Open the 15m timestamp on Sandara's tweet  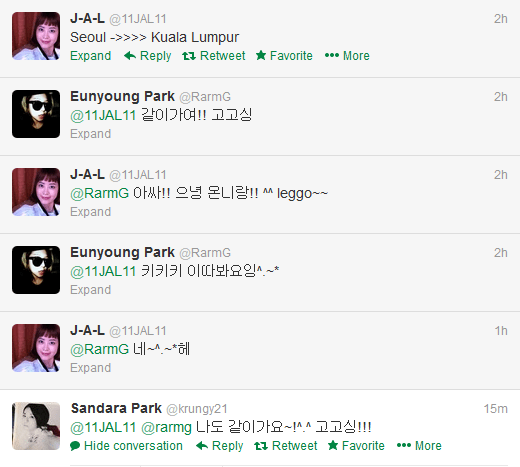point(496,409)
